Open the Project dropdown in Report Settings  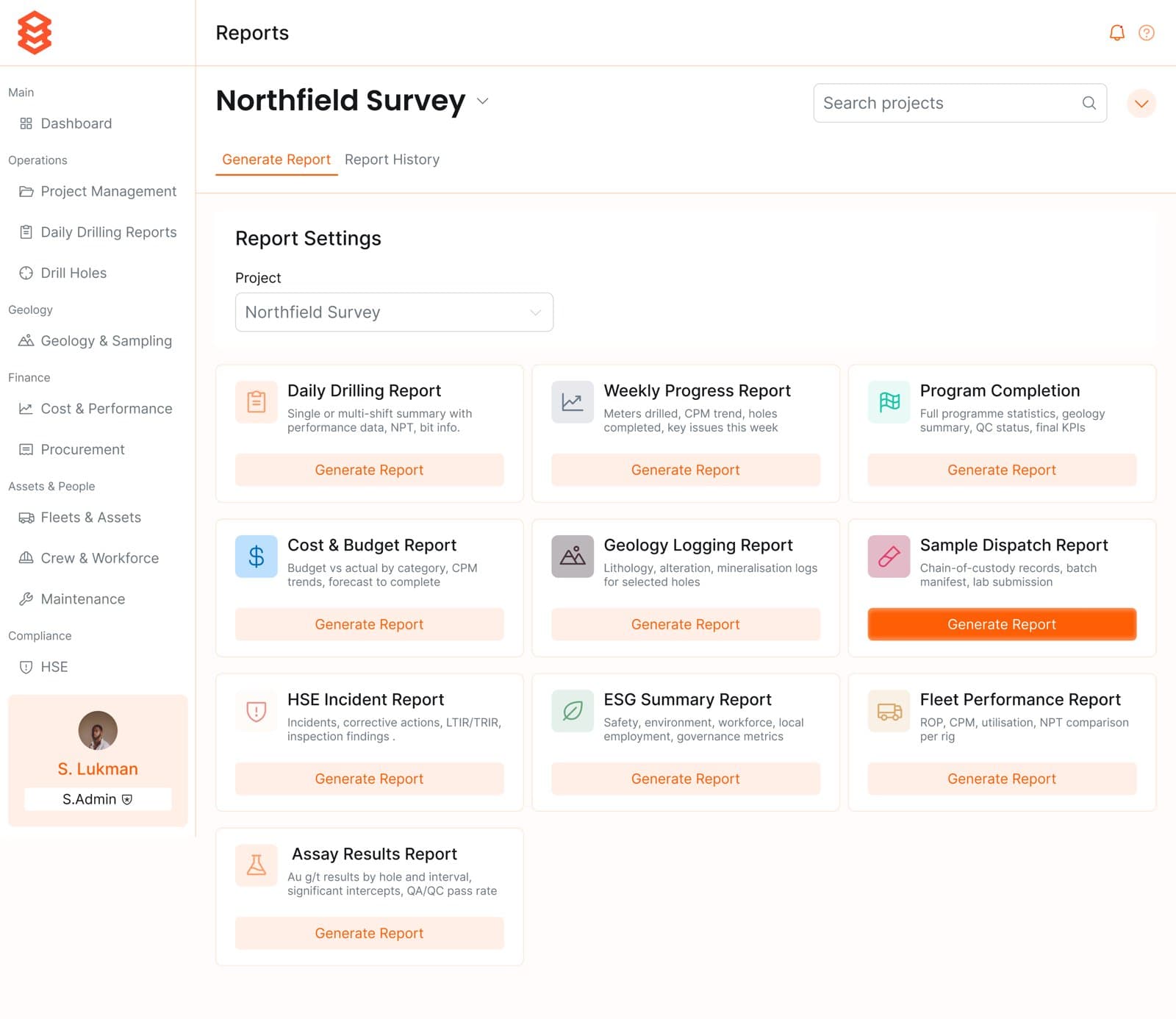click(x=394, y=312)
